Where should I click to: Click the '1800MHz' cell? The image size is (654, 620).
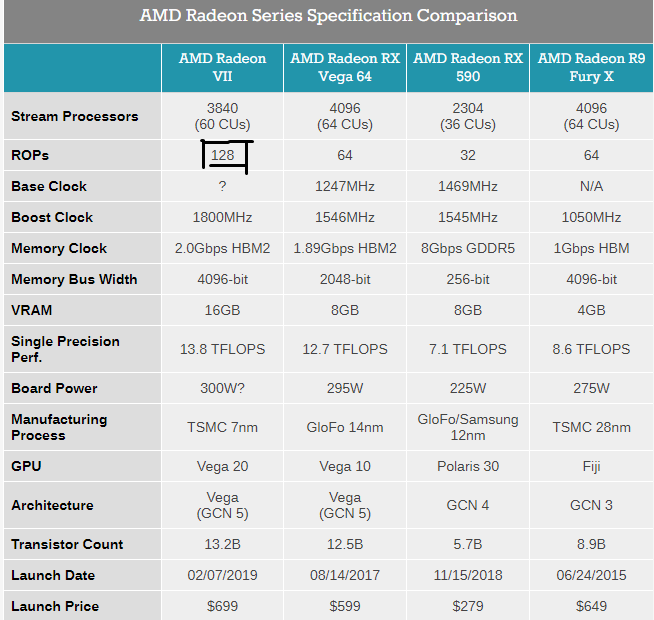[222, 217]
